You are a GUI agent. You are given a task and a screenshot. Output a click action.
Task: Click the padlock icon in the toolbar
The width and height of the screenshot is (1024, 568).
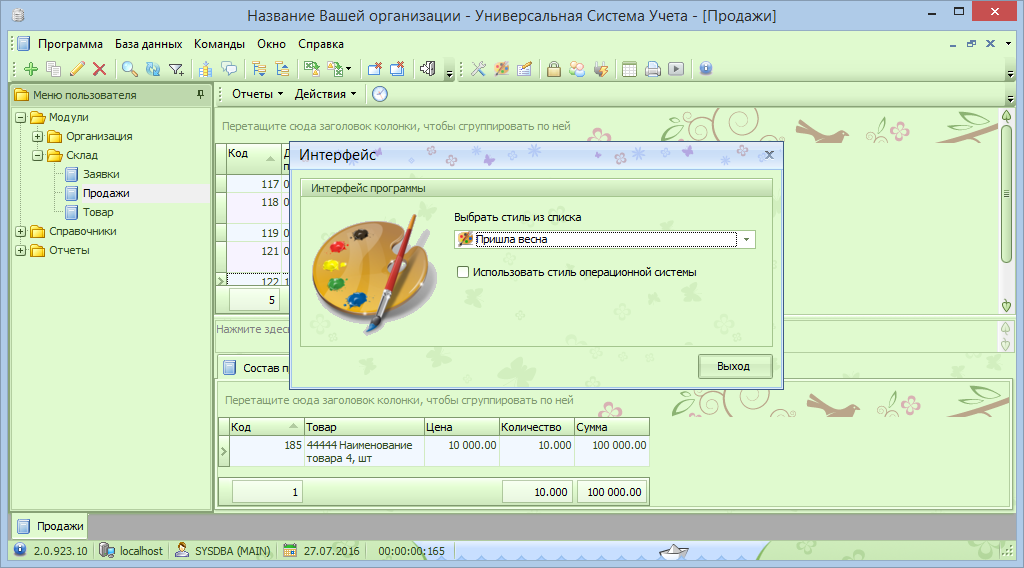pyautogui.click(x=553, y=69)
